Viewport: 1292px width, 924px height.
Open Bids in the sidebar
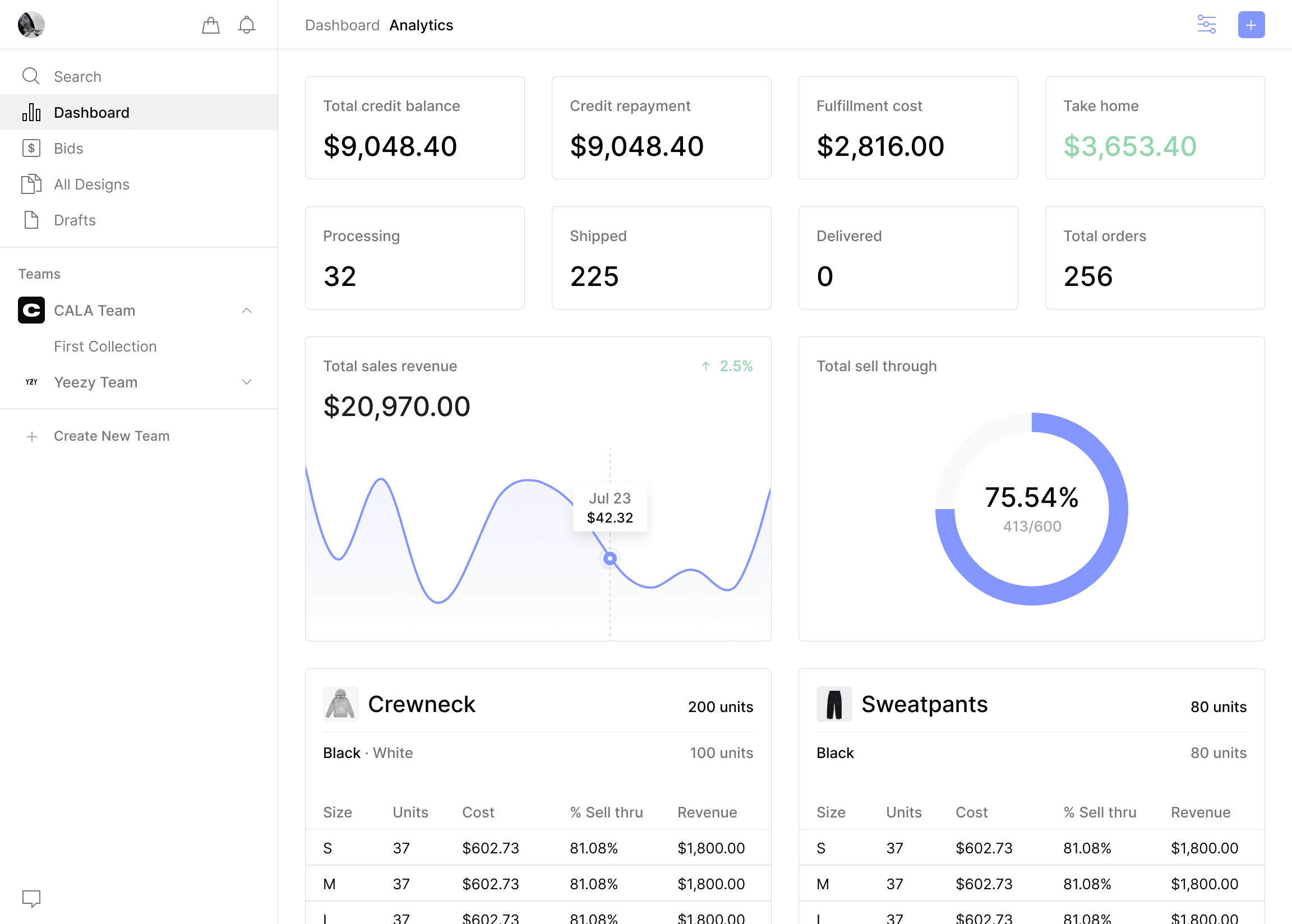pos(68,149)
